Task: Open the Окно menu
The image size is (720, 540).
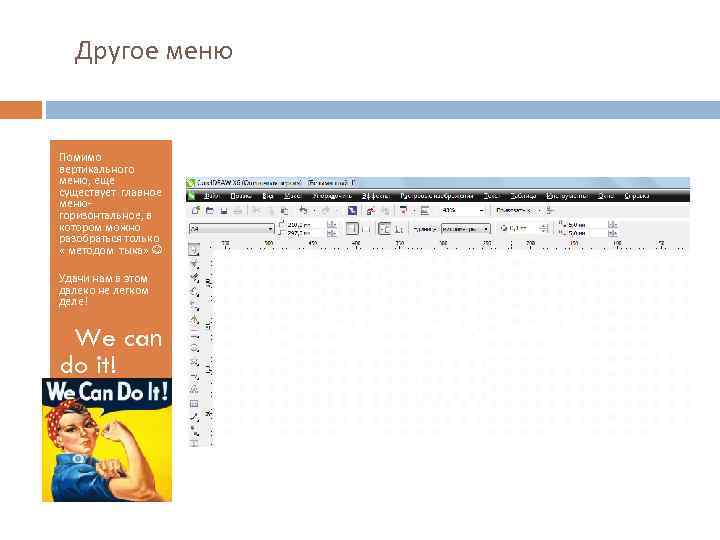Action: [x=605, y=196]
